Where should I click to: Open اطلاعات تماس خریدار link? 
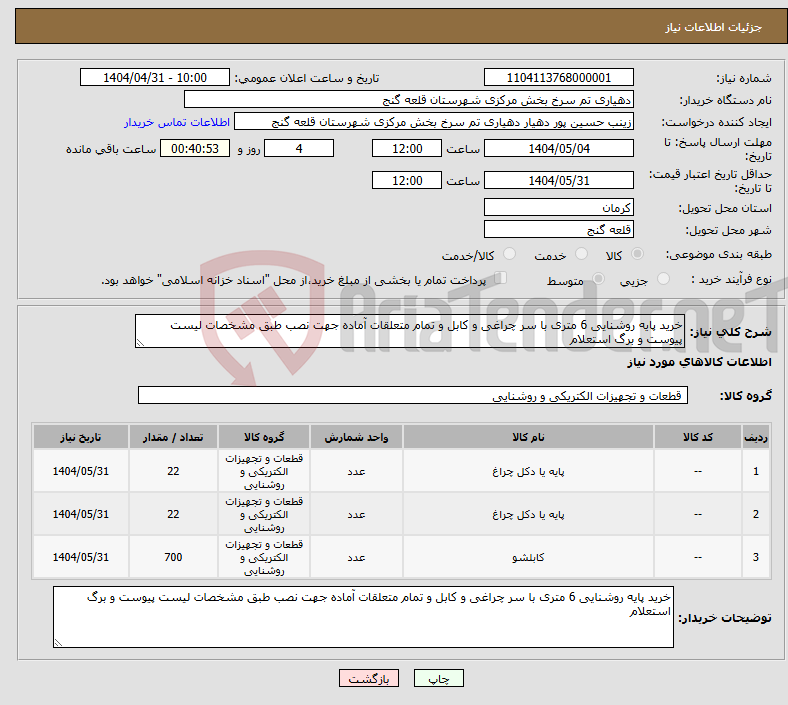[x=177, y=122]
